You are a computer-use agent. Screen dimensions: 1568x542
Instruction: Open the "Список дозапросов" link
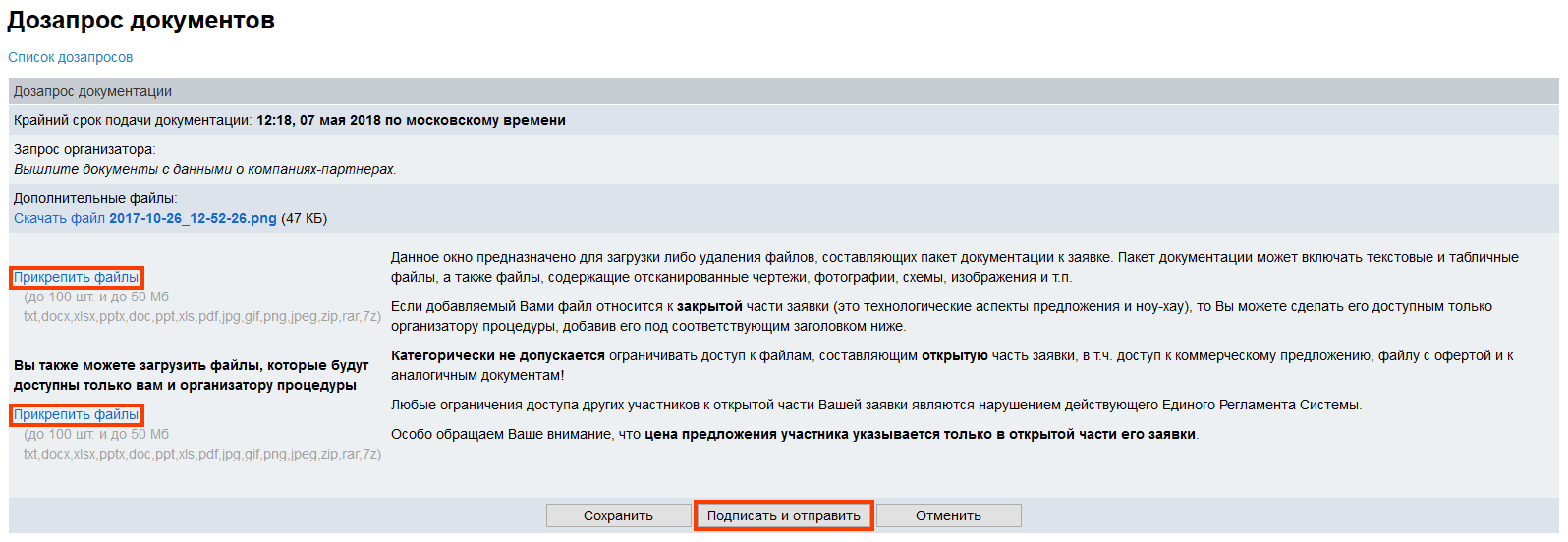click(70, 57)
